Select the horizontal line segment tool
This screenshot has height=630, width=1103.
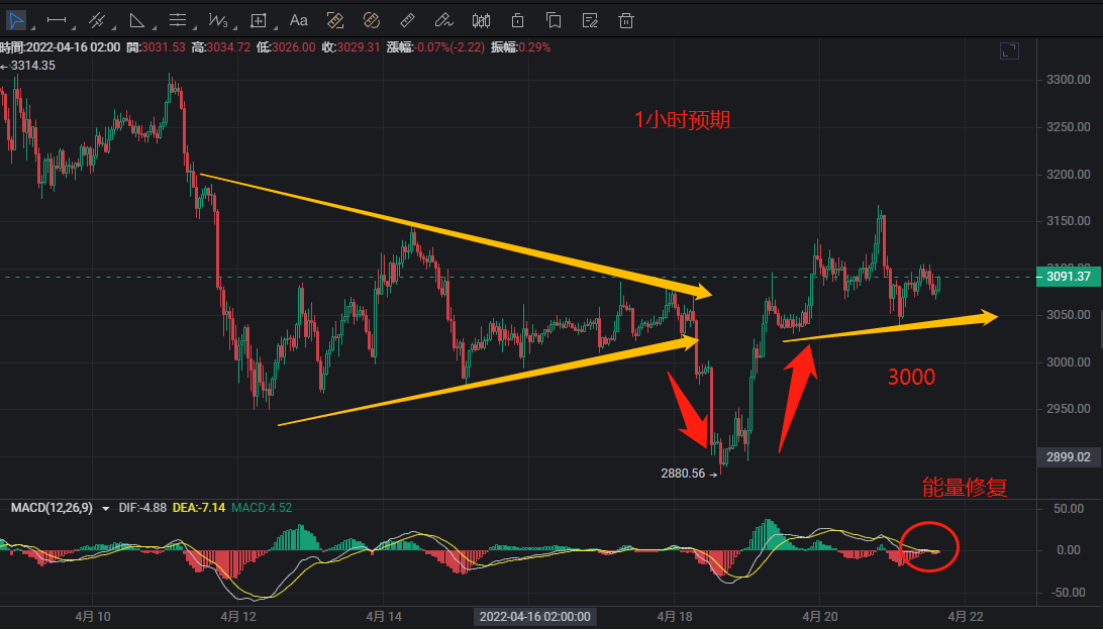coord(56,20)
